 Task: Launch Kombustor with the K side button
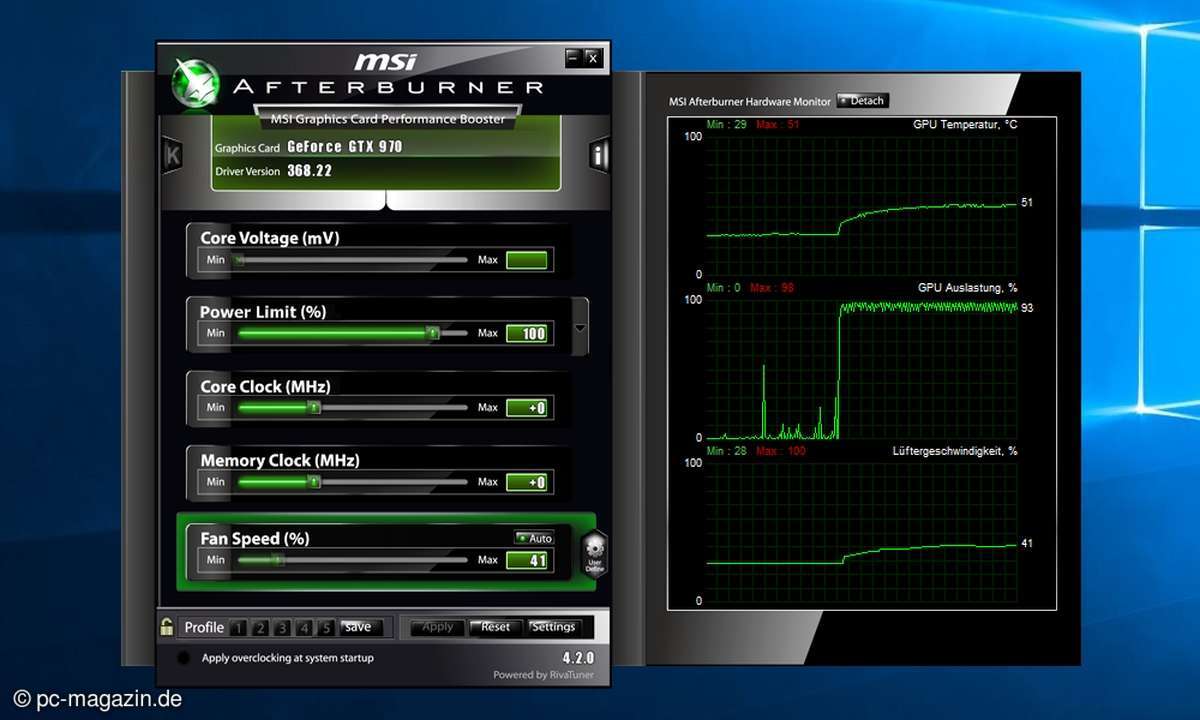pyautogui.click(x=172, y=155)
